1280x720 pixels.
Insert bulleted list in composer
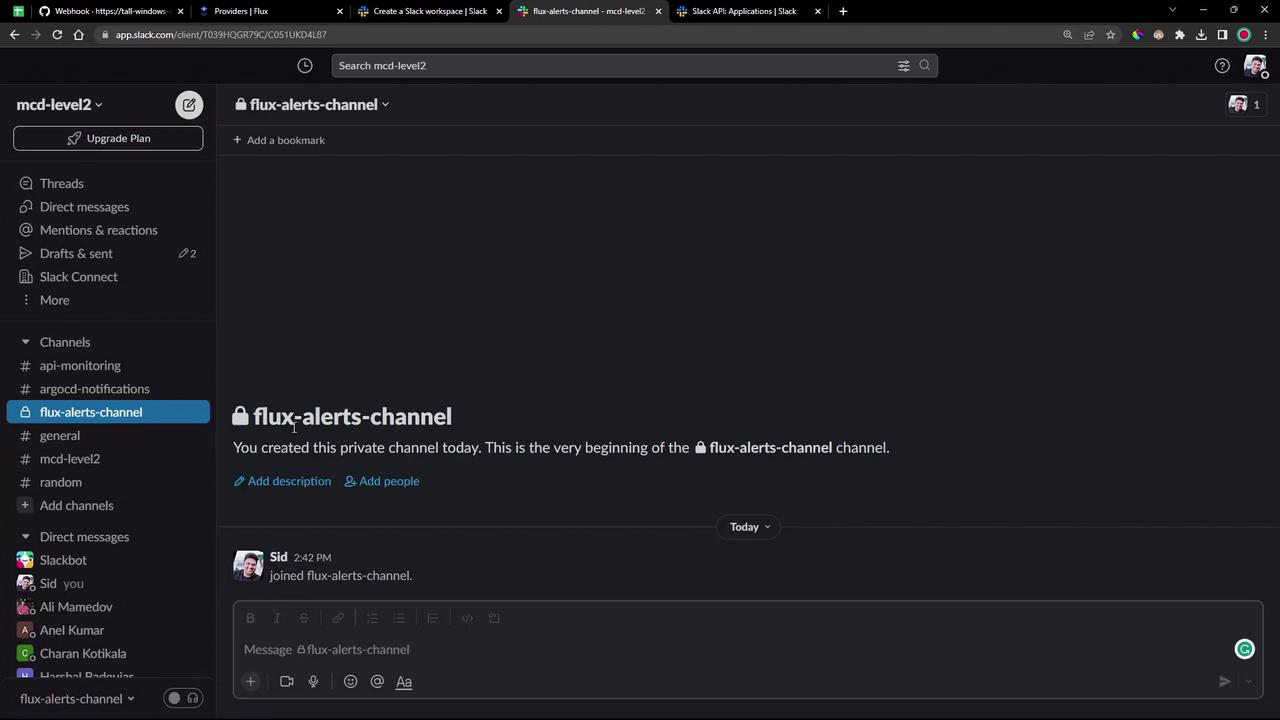point(399,618)
